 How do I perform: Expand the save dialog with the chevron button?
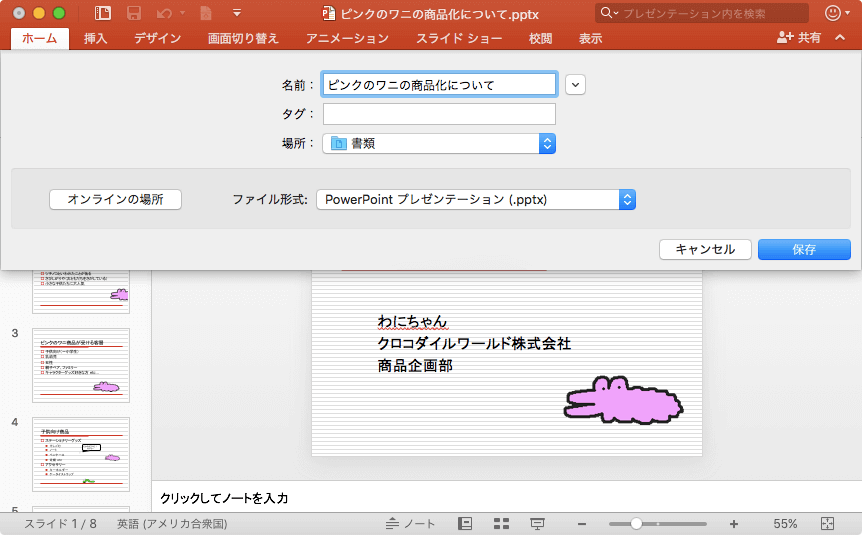(575, 85)
